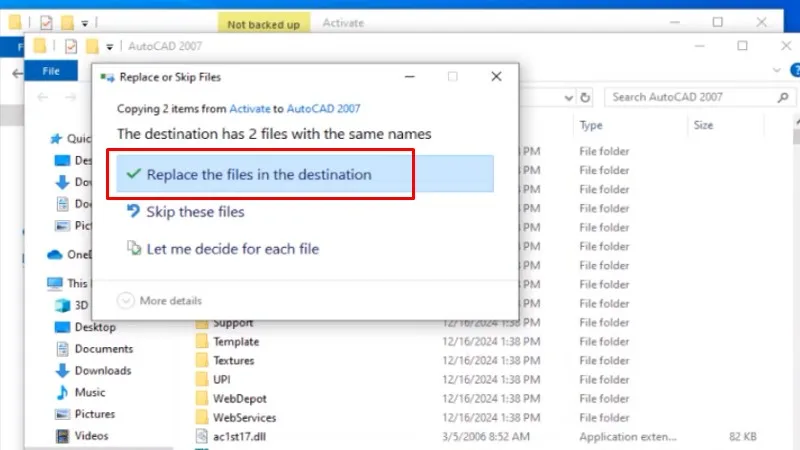Screen dimensions: 800x450
Task: Open the Activate folder link in dialog
Action: pyautogui.click(x=249, y=109)
